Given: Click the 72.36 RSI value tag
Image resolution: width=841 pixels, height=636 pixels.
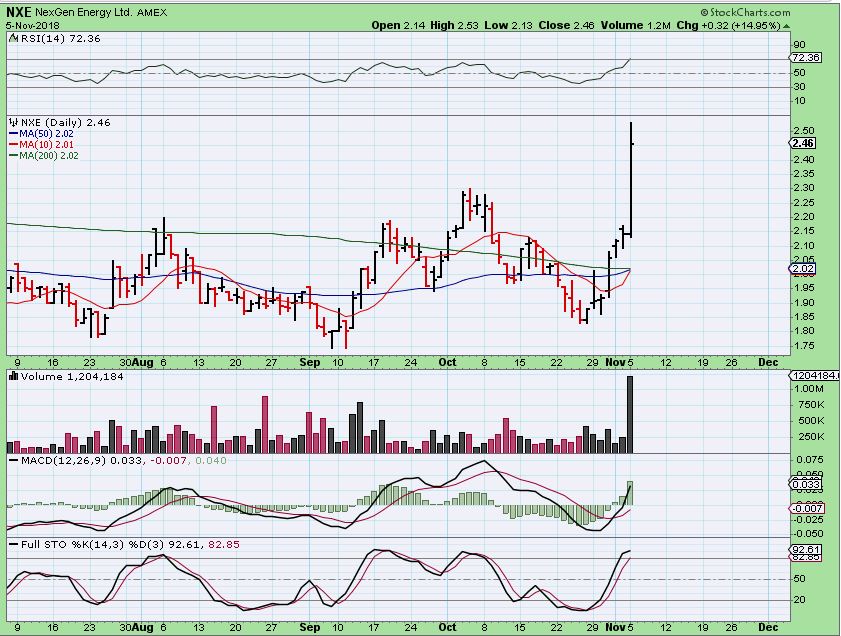Looking at the screenshot, I should (804, 59).
